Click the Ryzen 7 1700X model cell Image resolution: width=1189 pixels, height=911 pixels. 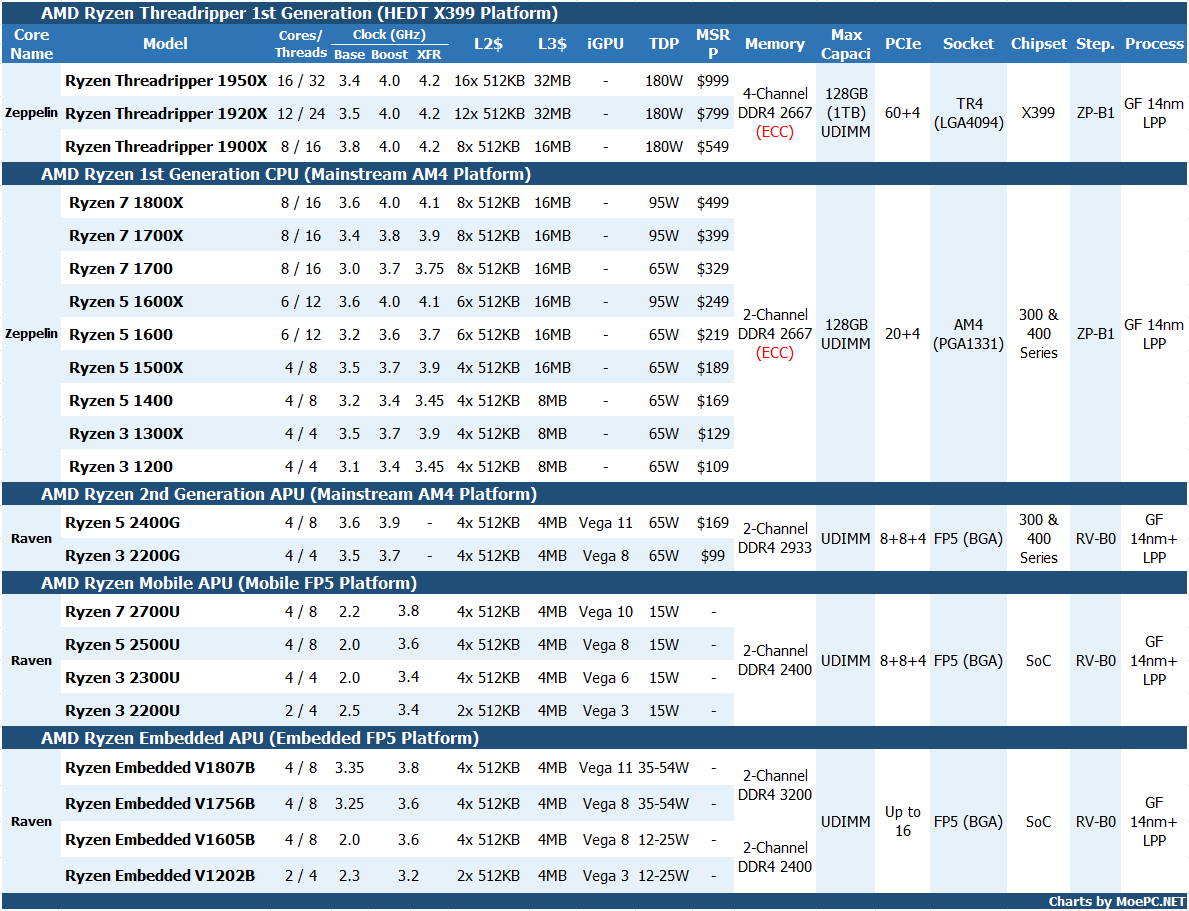(126, 236)
